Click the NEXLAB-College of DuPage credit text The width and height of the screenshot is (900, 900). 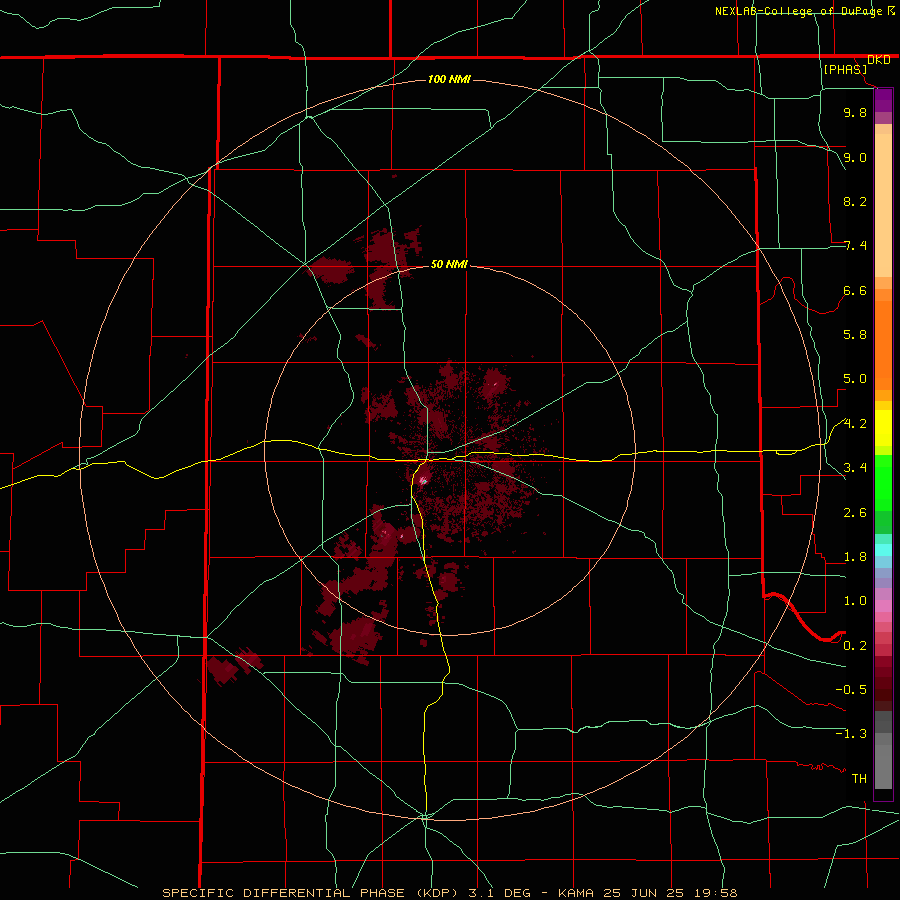798,11
